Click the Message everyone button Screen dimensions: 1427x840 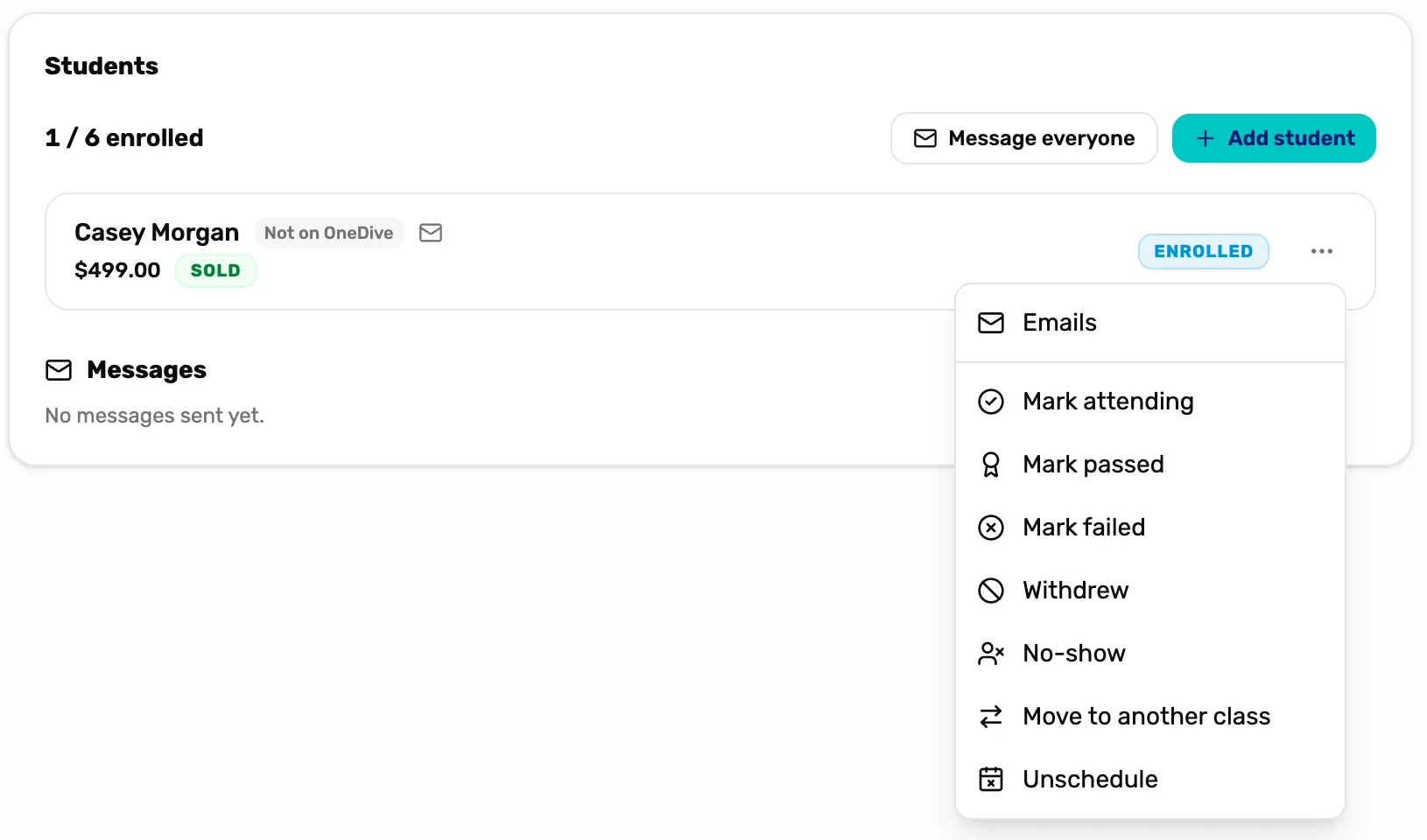coord(1024,138)
